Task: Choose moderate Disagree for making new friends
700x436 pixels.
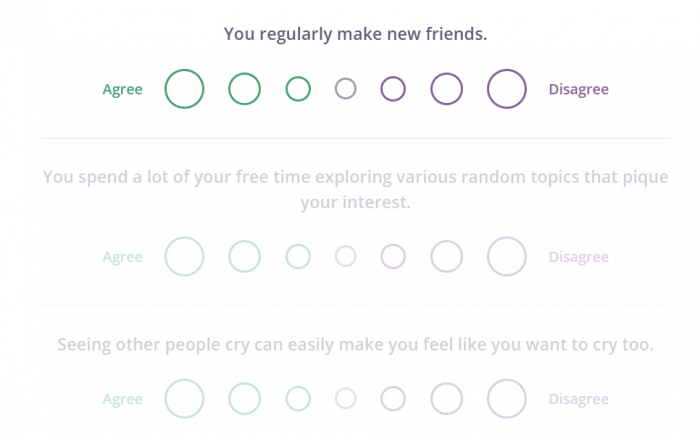Action: click(x=446, y=89)
